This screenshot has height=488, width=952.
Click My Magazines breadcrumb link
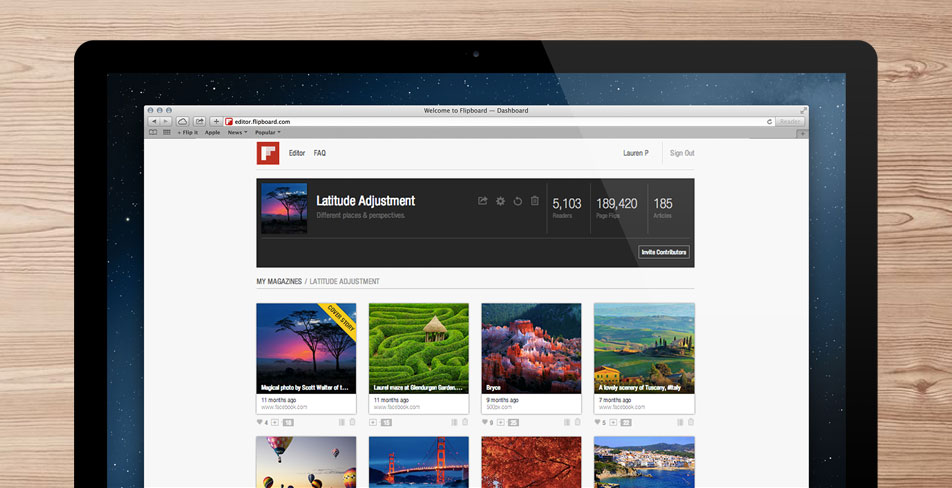pos(279,282)
